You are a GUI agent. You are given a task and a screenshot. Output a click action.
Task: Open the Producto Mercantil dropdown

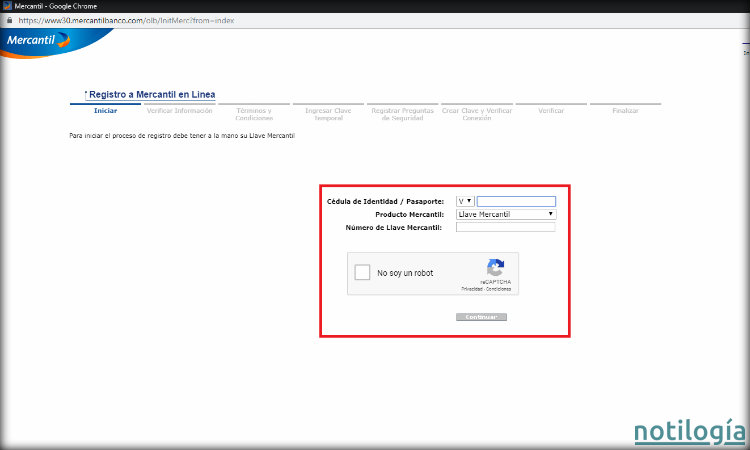tap(506, 214)
